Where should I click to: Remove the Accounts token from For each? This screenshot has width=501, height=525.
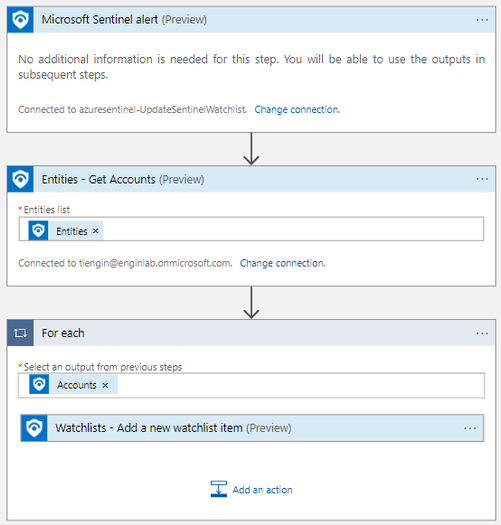click(x=105, y=385)
